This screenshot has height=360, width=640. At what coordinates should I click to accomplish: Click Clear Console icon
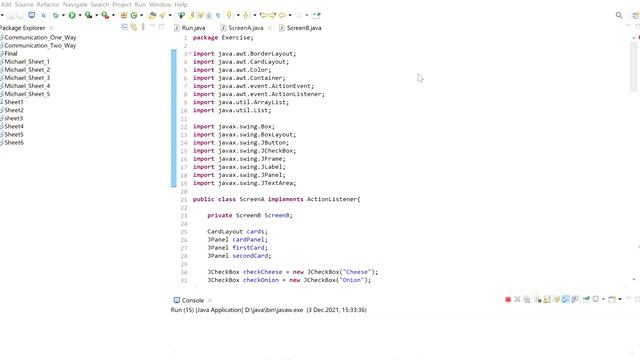[x=538, y=299]
